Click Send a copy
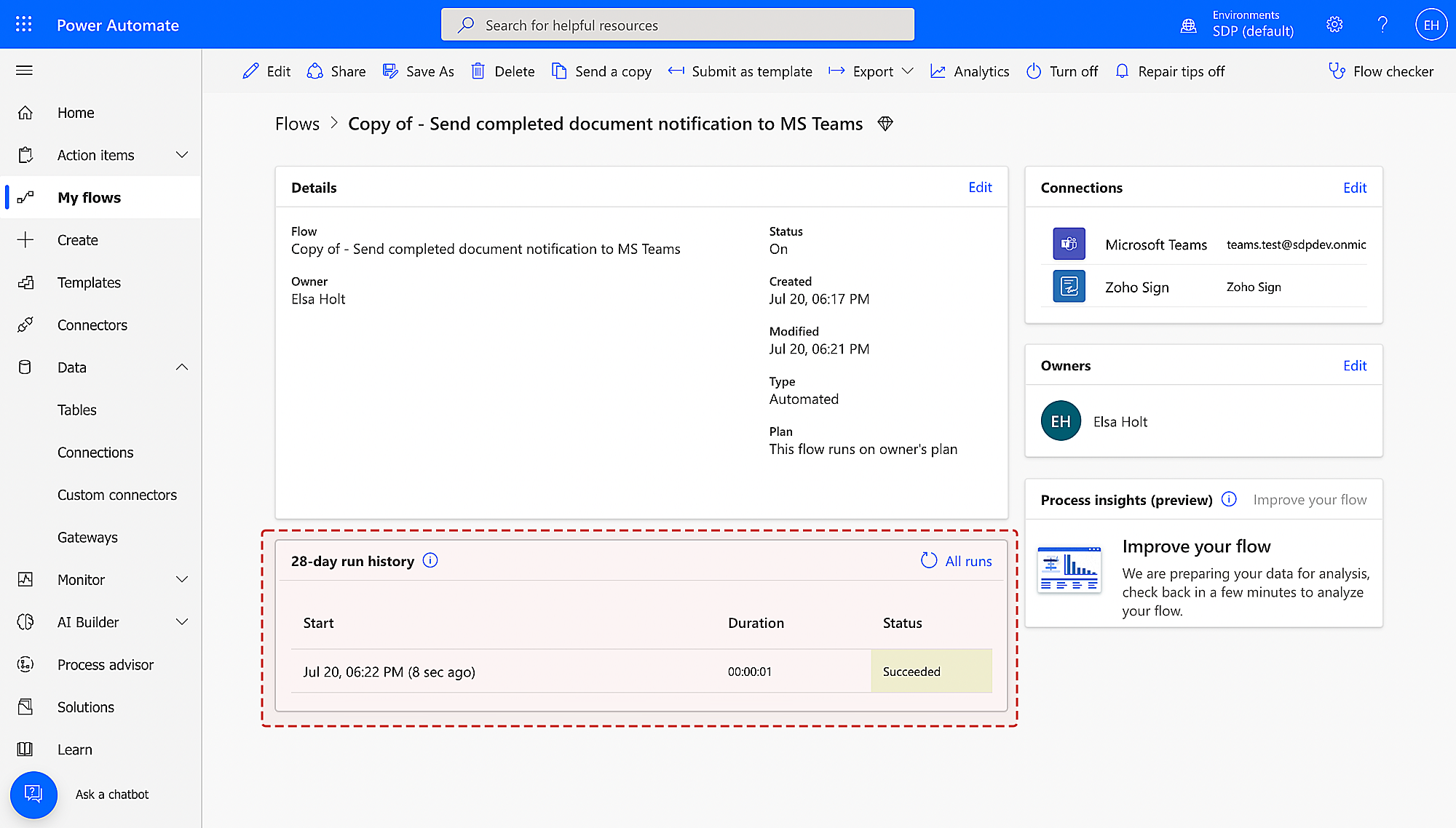1456x828 pixels. point(601,71)
